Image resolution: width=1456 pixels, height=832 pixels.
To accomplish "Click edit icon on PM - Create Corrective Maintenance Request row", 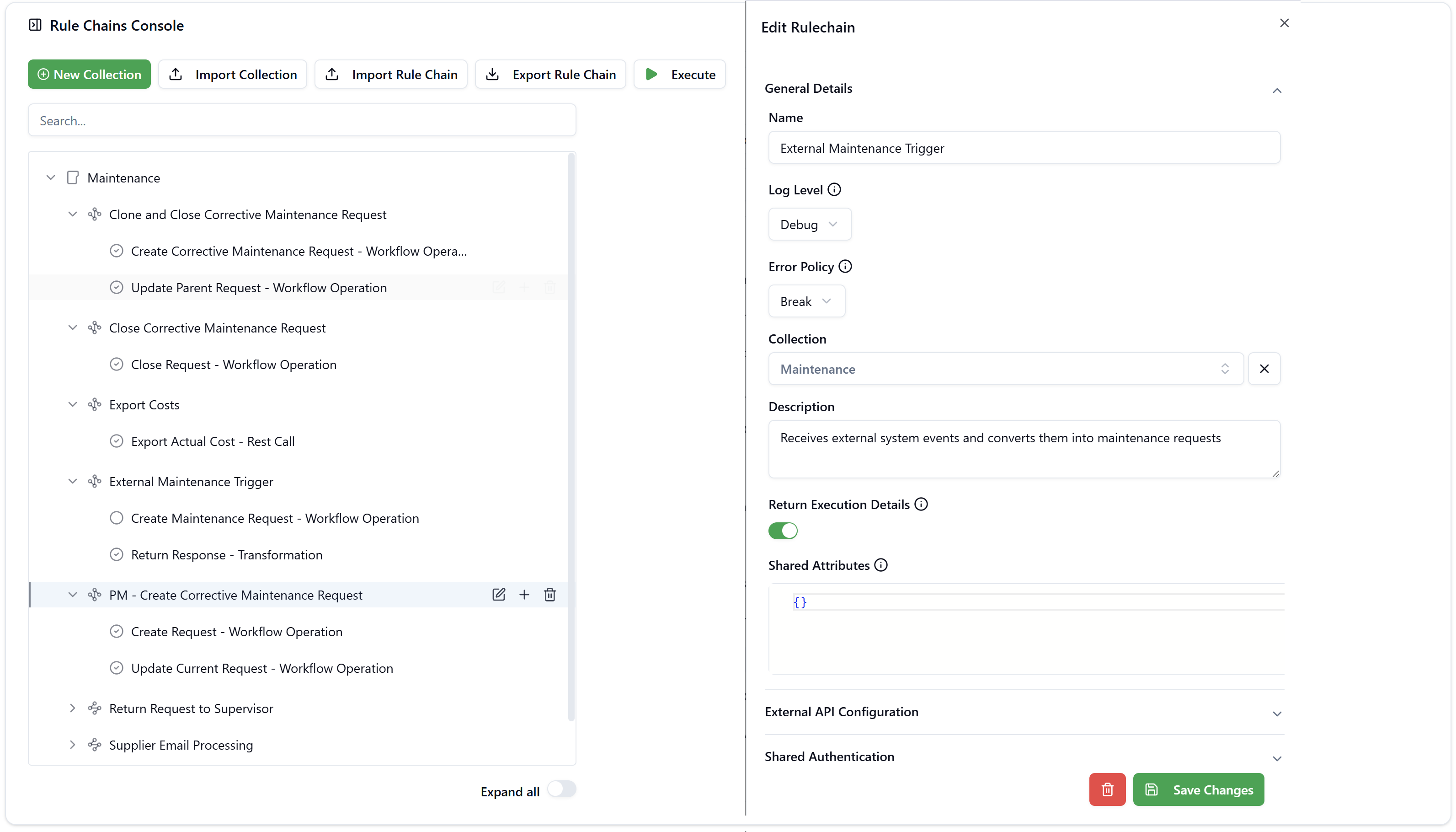I will [x=498, y=594].
